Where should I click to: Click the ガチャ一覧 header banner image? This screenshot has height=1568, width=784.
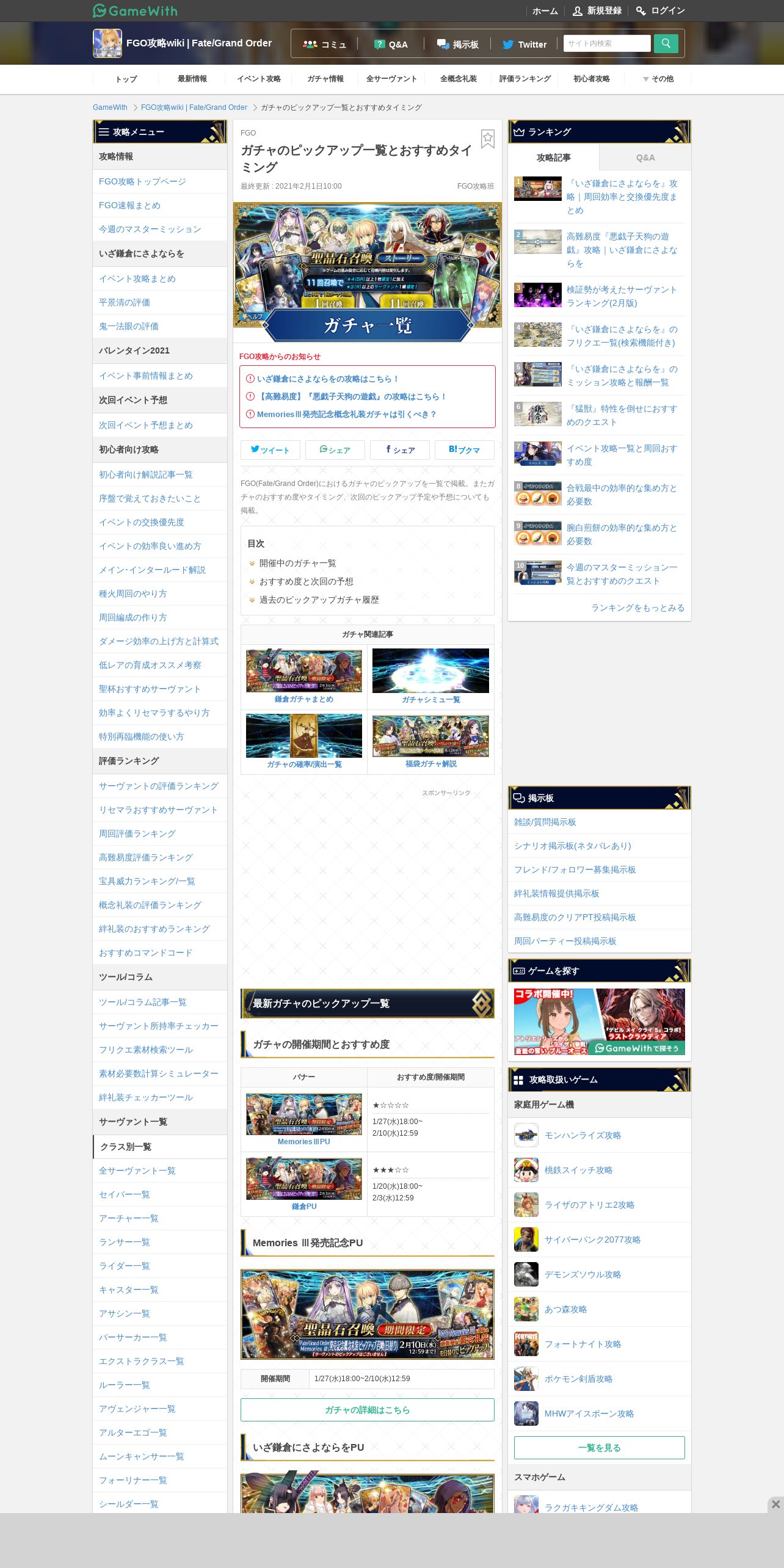368,273
